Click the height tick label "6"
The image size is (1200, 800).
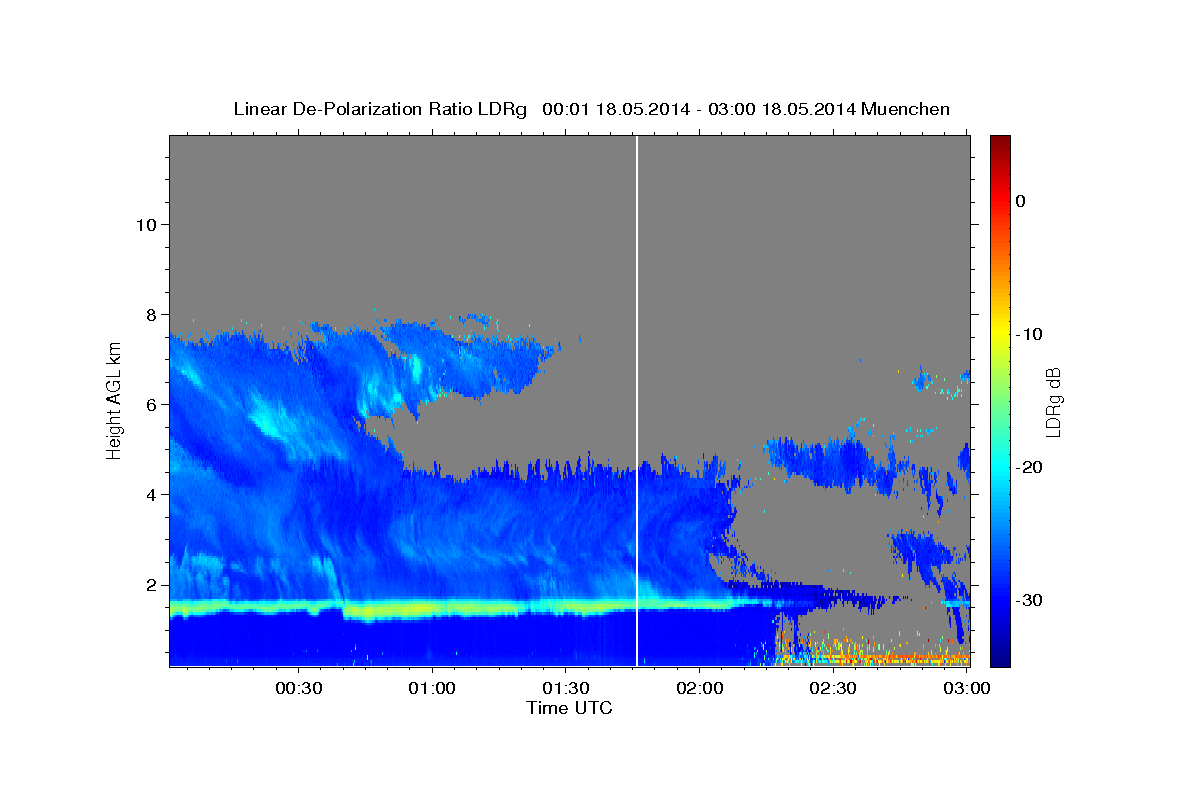(150, 404)
